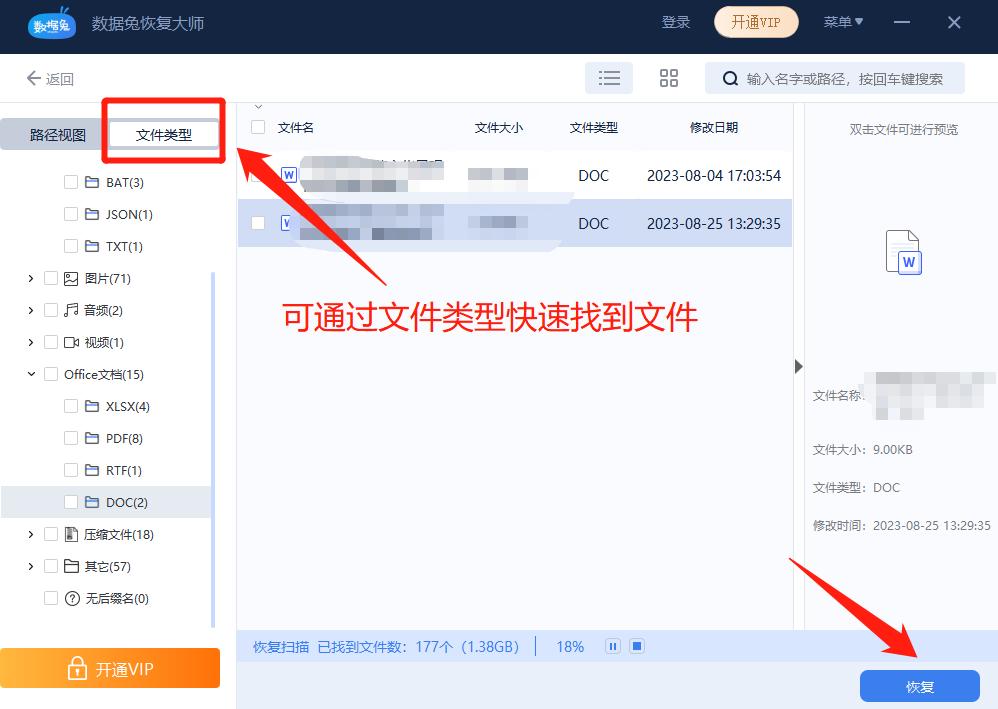Switch to grid view layout

668,77
